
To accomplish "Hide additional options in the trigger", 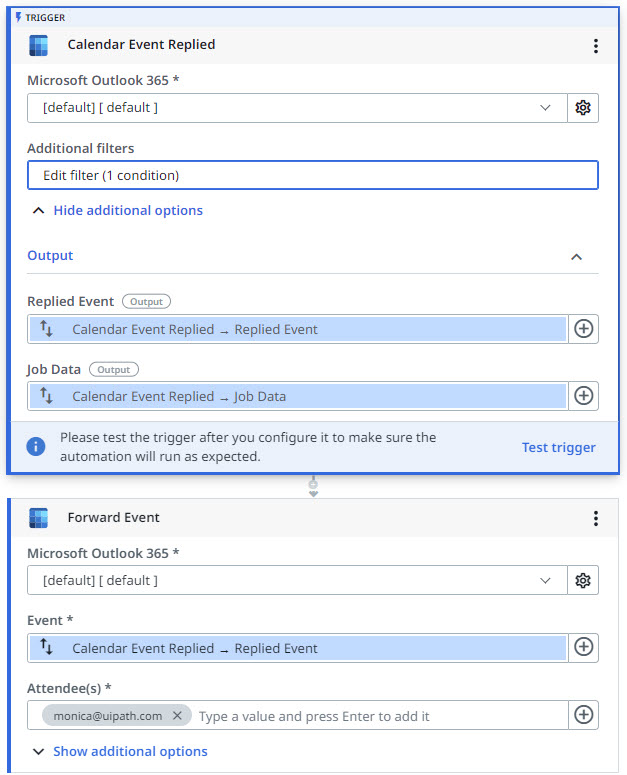I will (128, 211).
